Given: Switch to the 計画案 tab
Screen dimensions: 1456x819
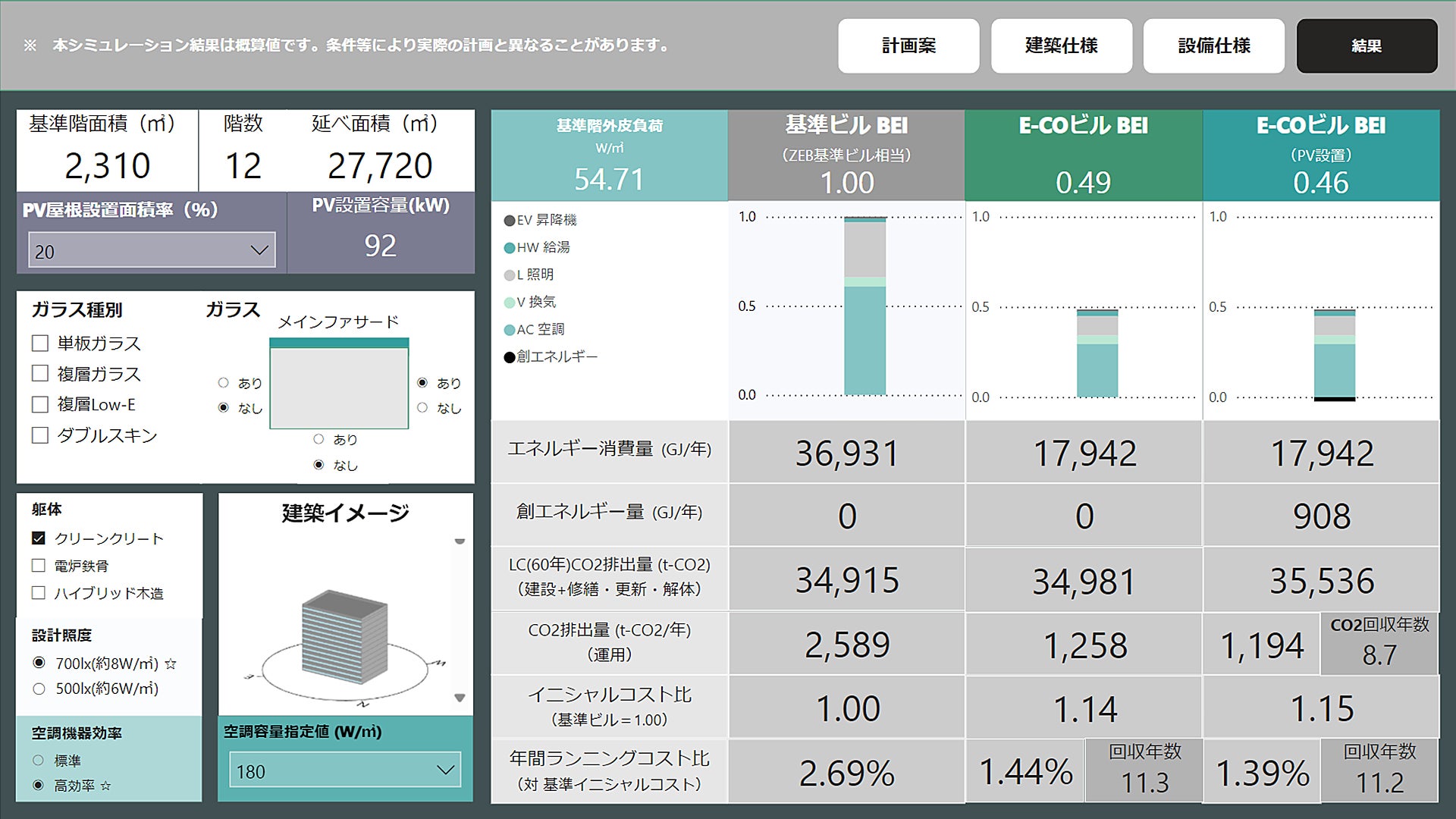Looking at the screenshot, I should pos(908,46).
